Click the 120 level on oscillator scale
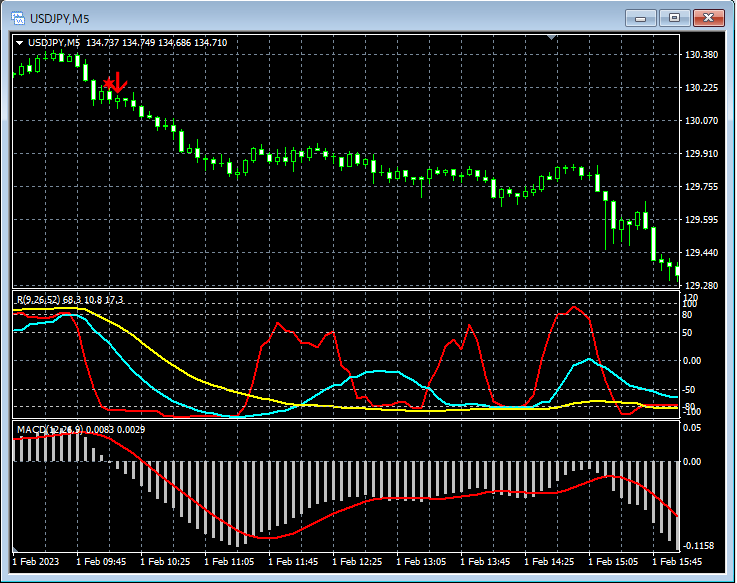Image resolution: width=737 pixels, height=583 pixels. point(689,298)
